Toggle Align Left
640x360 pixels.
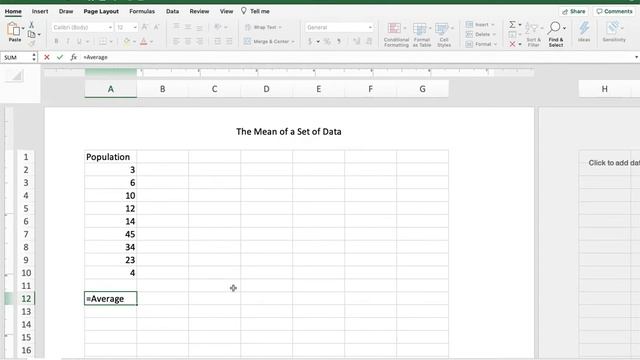click(x=176, y=41)
